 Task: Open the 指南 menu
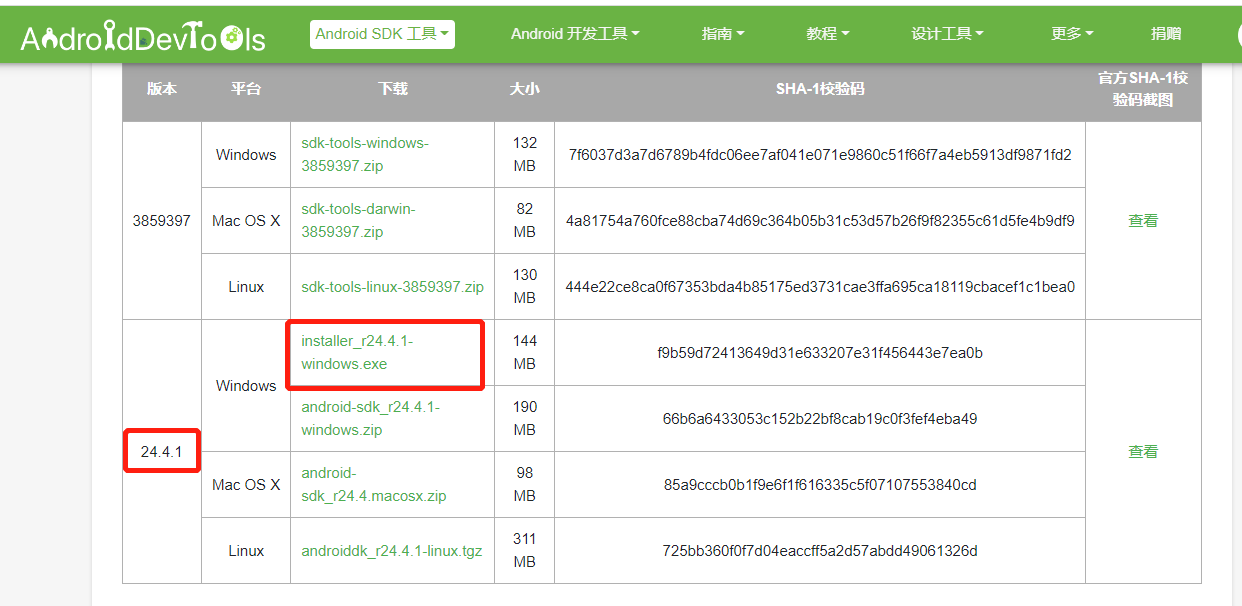pos(723,34)
